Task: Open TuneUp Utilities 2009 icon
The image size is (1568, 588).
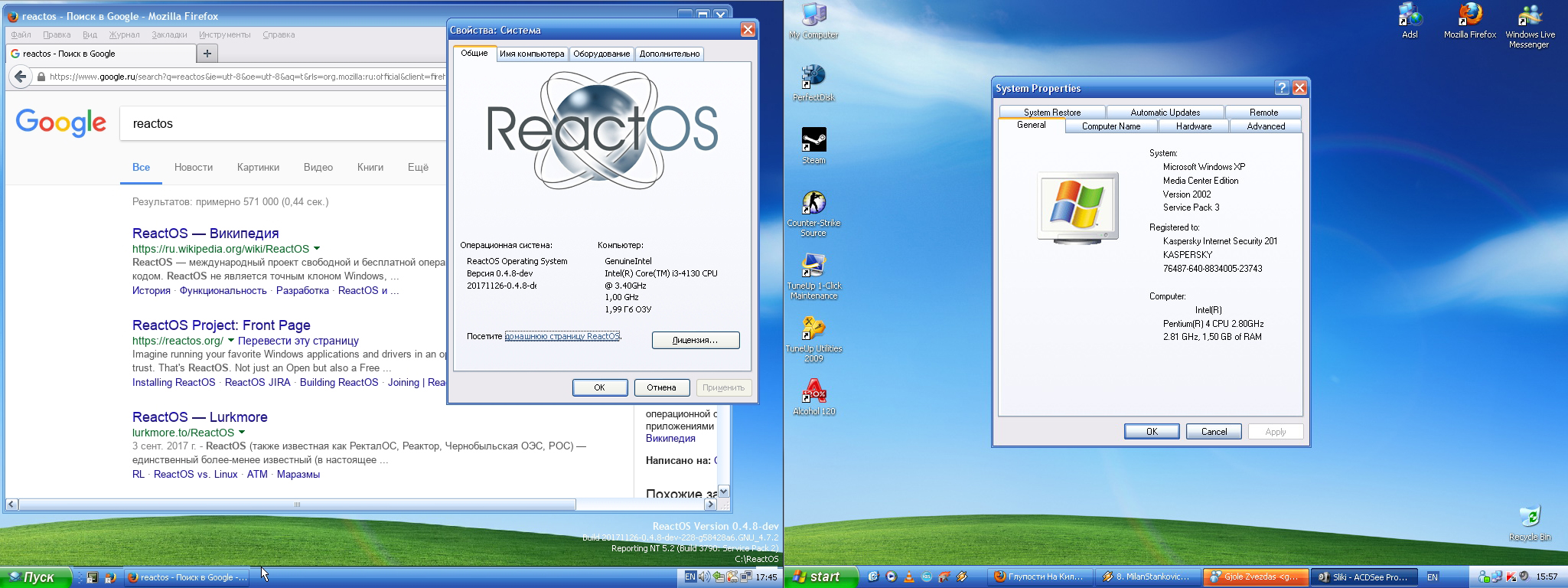Action: pos(813,339)
